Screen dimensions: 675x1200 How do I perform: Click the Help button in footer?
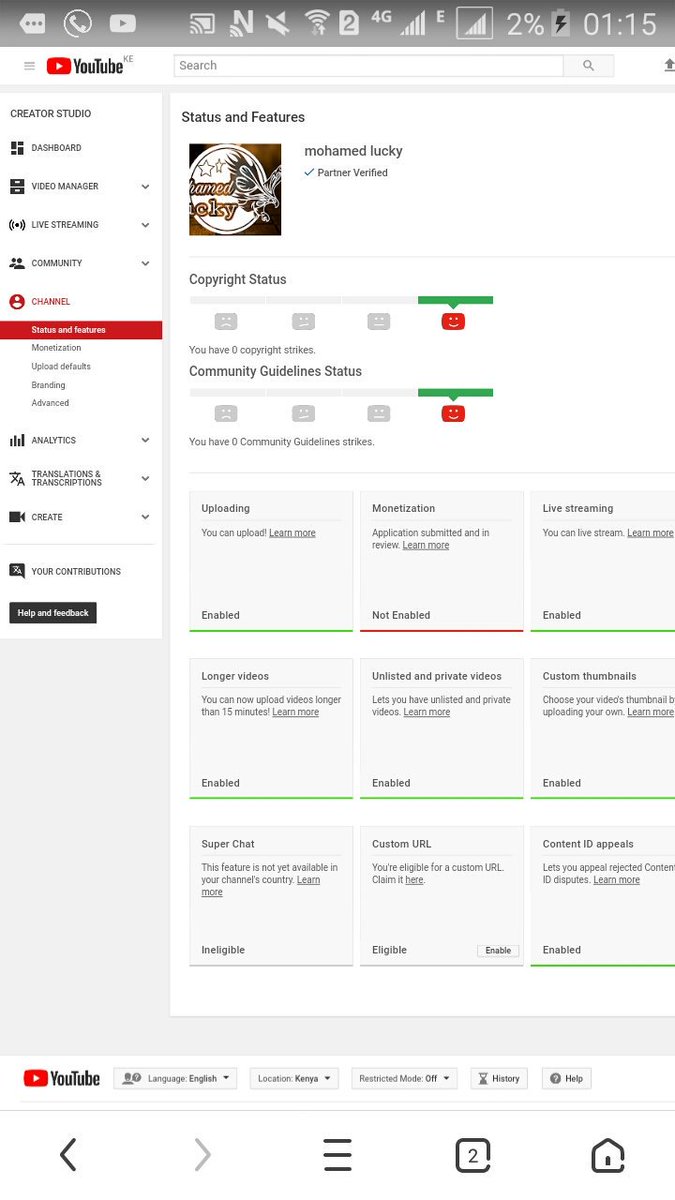click(567, 1079)
